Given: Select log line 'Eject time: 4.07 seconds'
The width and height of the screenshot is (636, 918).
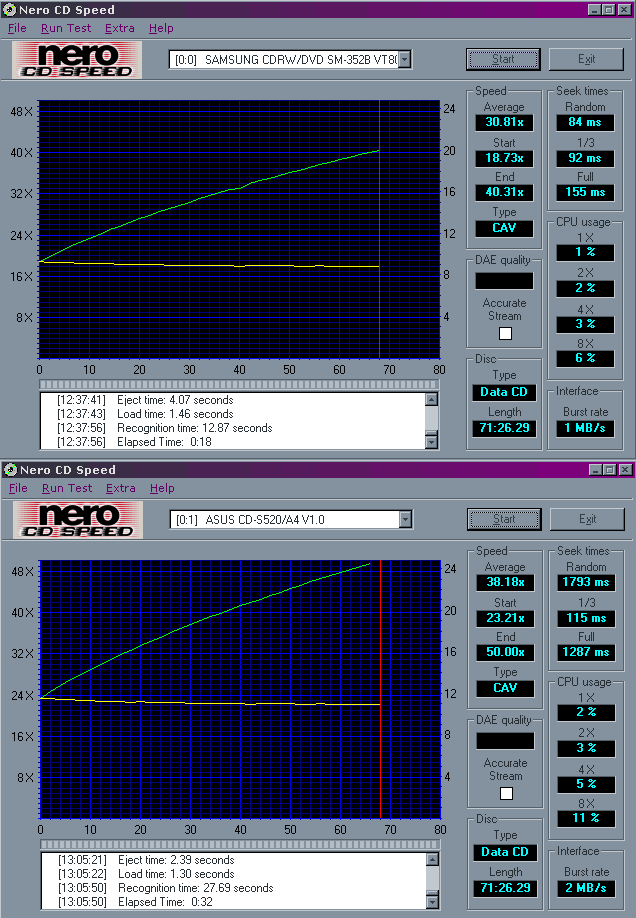Looking at the screenshot, I should 145,400.
